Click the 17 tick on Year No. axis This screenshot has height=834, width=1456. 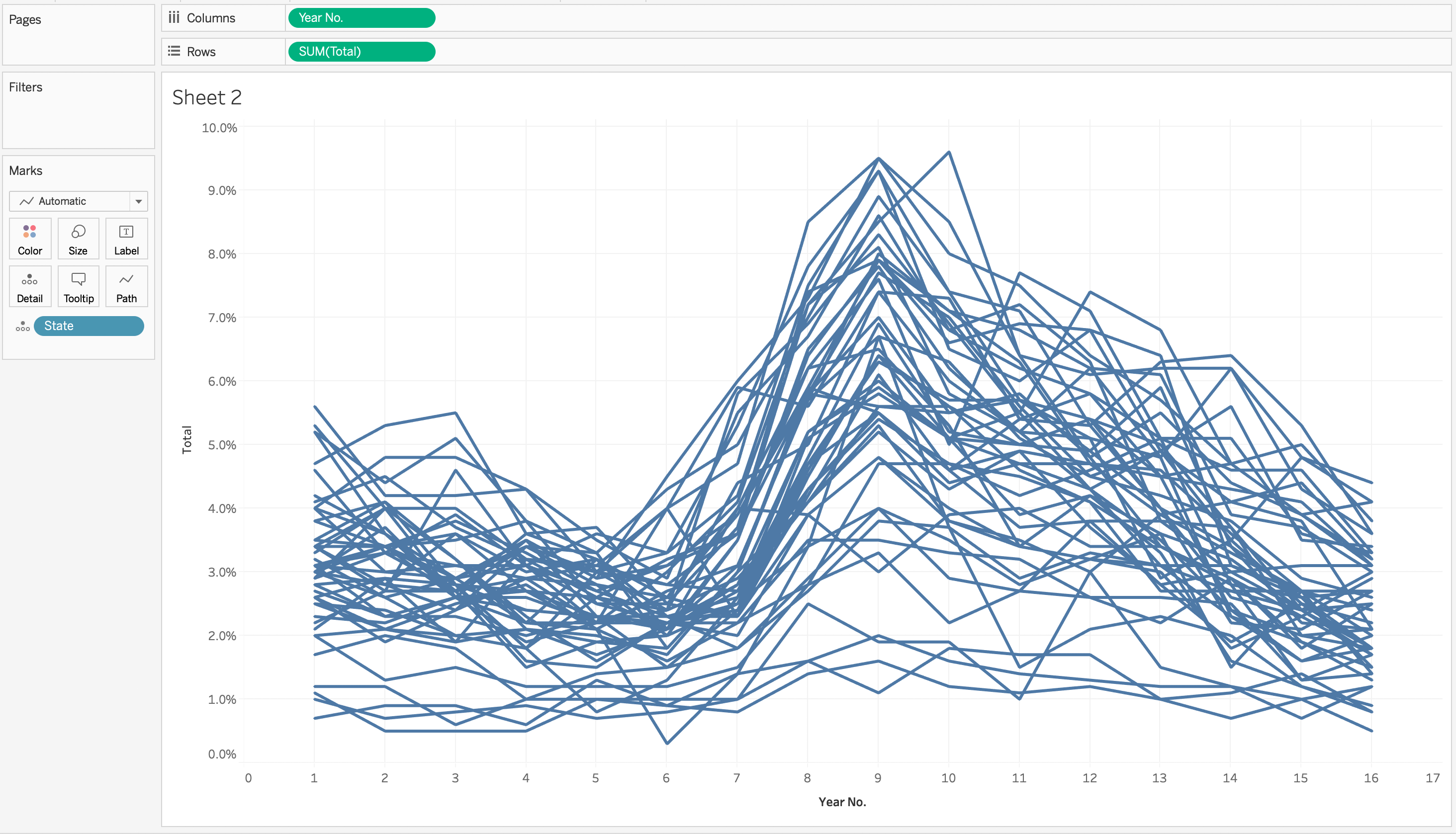[x=1433, y=778]
